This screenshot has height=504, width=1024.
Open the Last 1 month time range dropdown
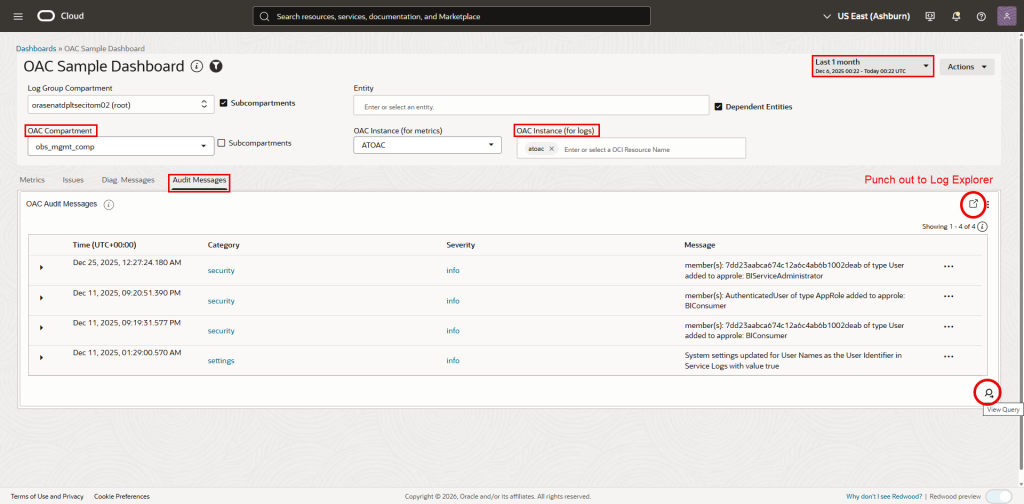pyautogui.click(x=873, y=66)
